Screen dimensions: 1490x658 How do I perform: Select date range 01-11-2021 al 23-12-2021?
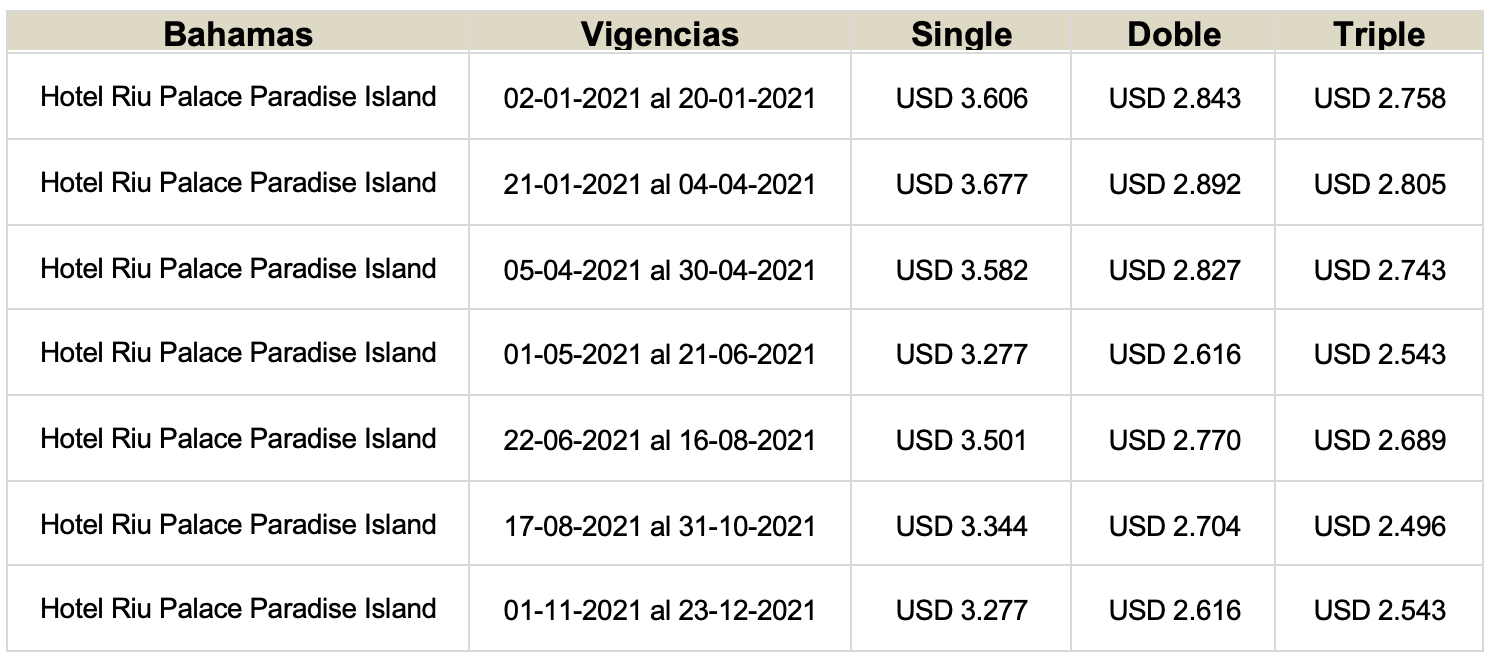coord(660,610)
